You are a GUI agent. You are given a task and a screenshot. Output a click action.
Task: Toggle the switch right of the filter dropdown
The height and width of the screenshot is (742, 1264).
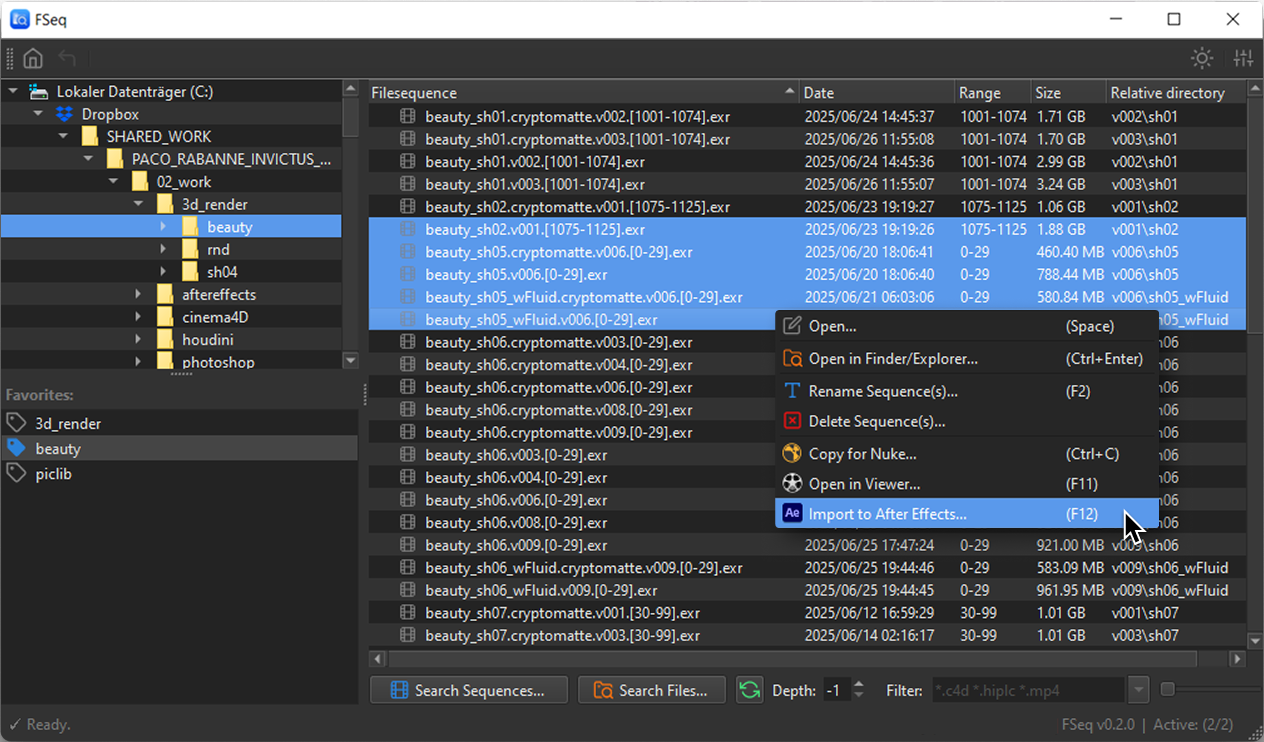tap(1169, 689)
